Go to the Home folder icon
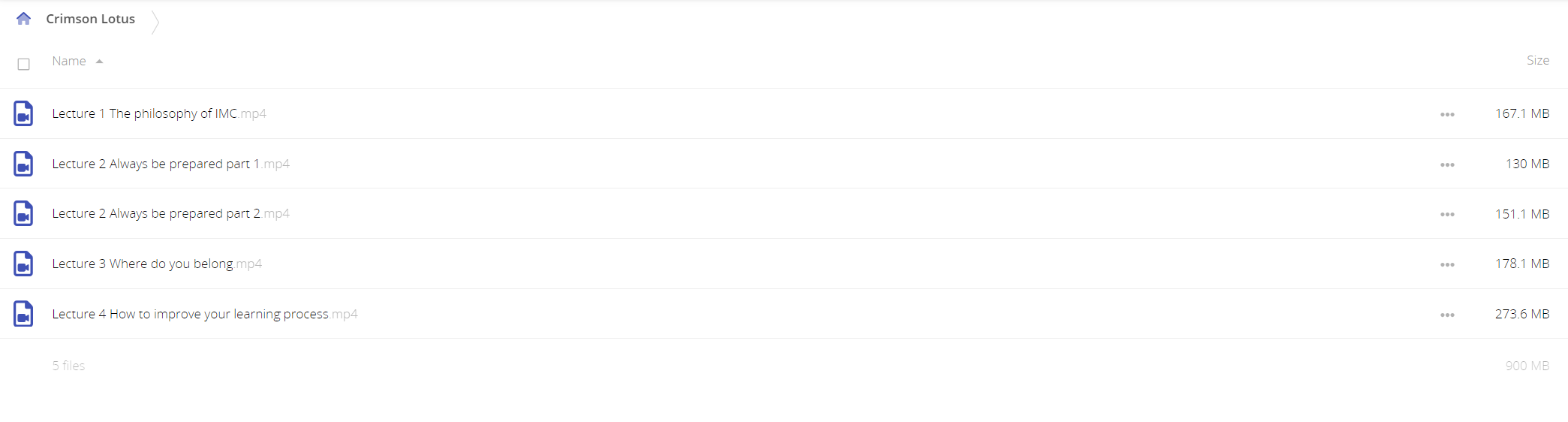 click(x=23, y=19)
